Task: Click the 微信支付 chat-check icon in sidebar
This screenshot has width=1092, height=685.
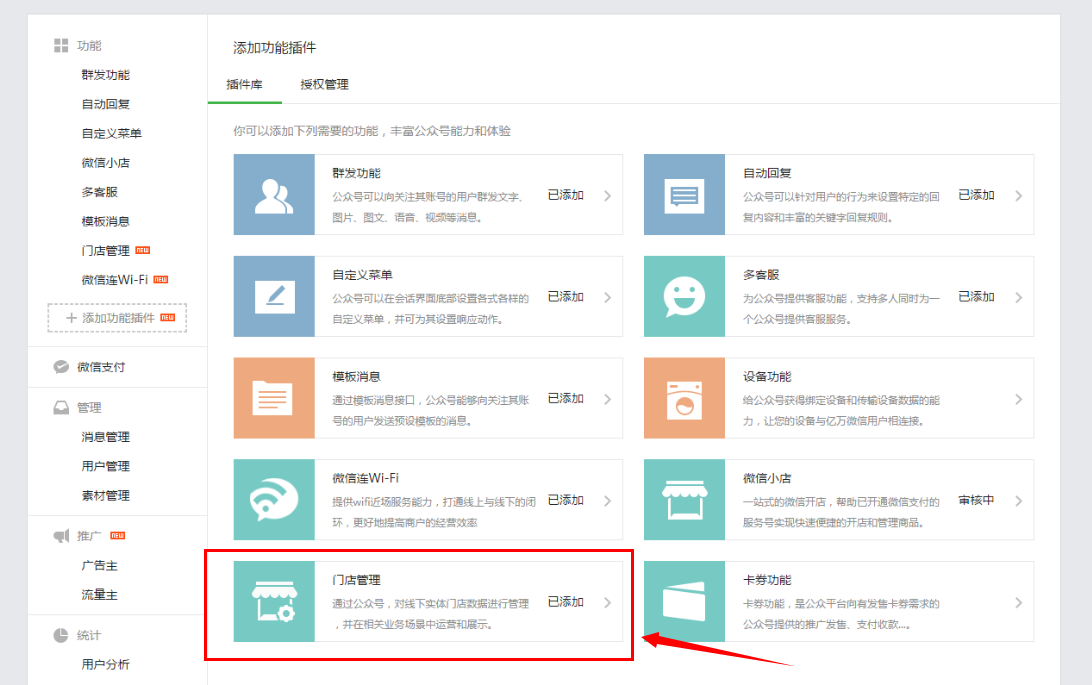Action: click(61, 367)
